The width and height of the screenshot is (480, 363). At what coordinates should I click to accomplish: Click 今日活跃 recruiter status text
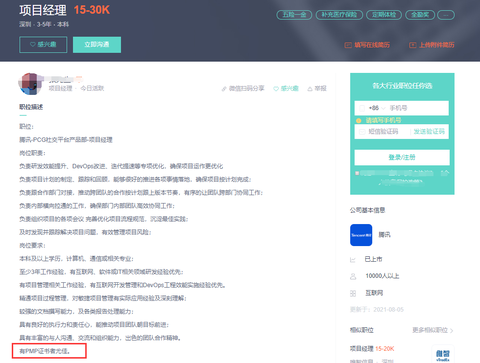tap(92, 88)
